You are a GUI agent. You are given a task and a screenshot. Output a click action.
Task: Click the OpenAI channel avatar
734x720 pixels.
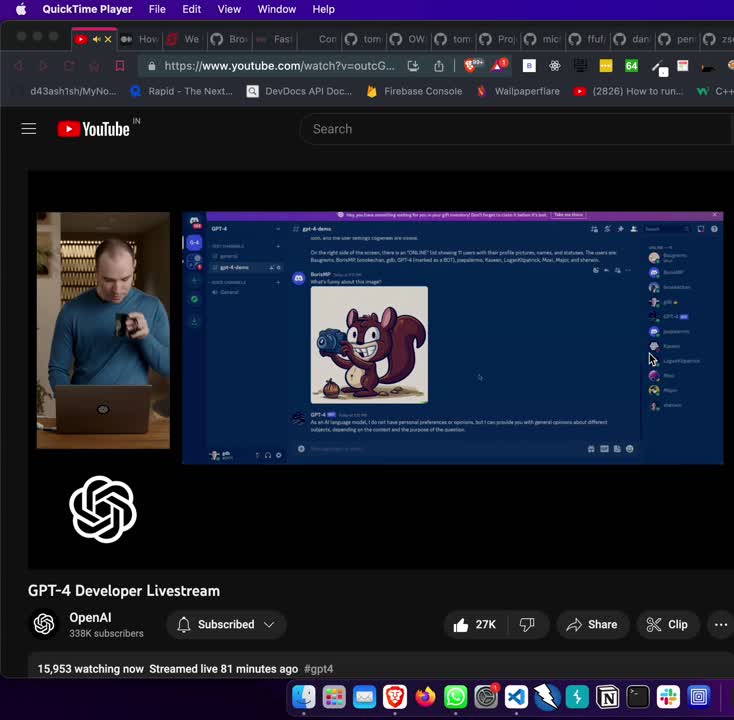[x=44, y=625]
